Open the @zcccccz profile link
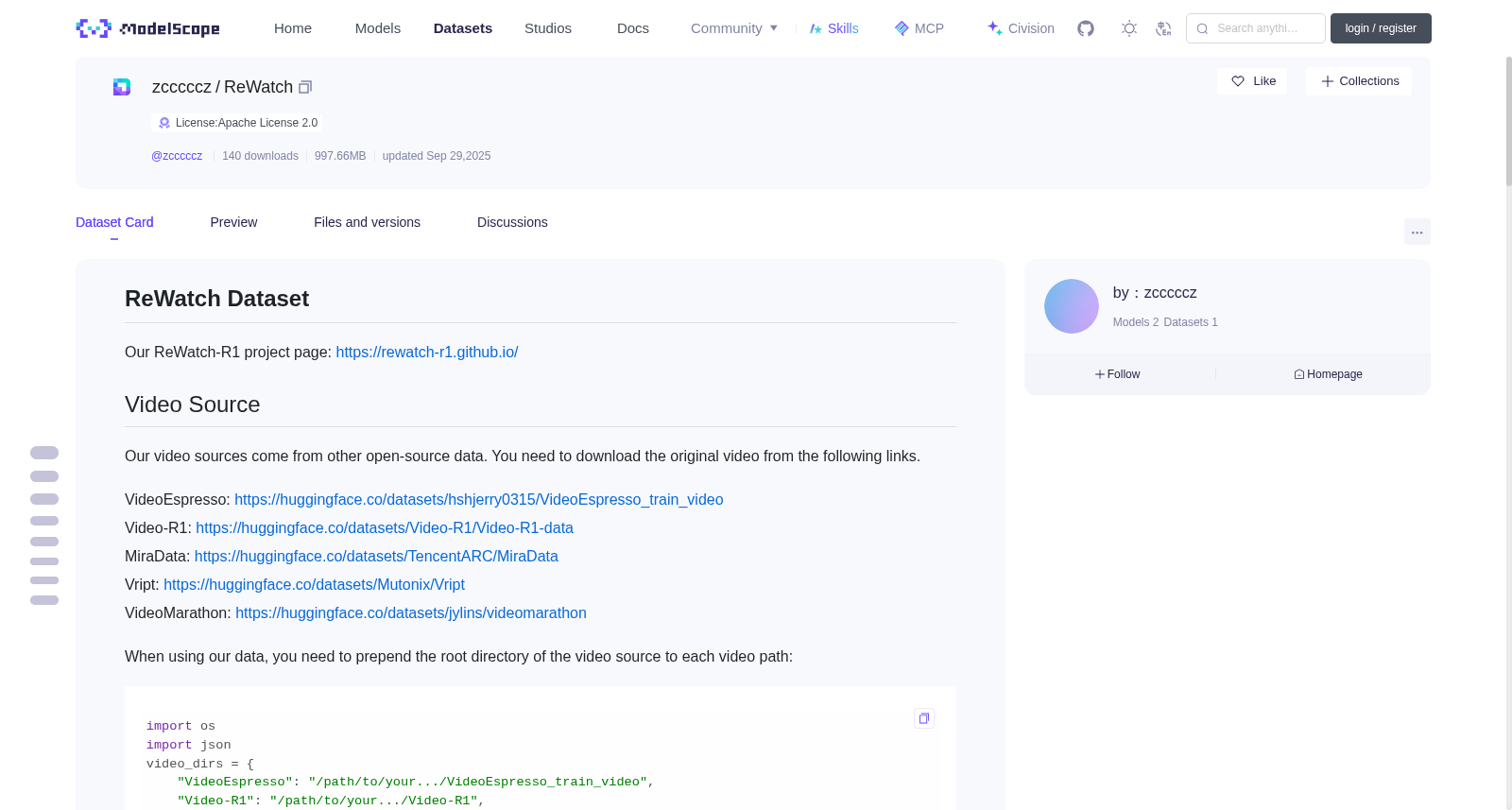The width and height of the screenshot is (1512, 810). 177,156
